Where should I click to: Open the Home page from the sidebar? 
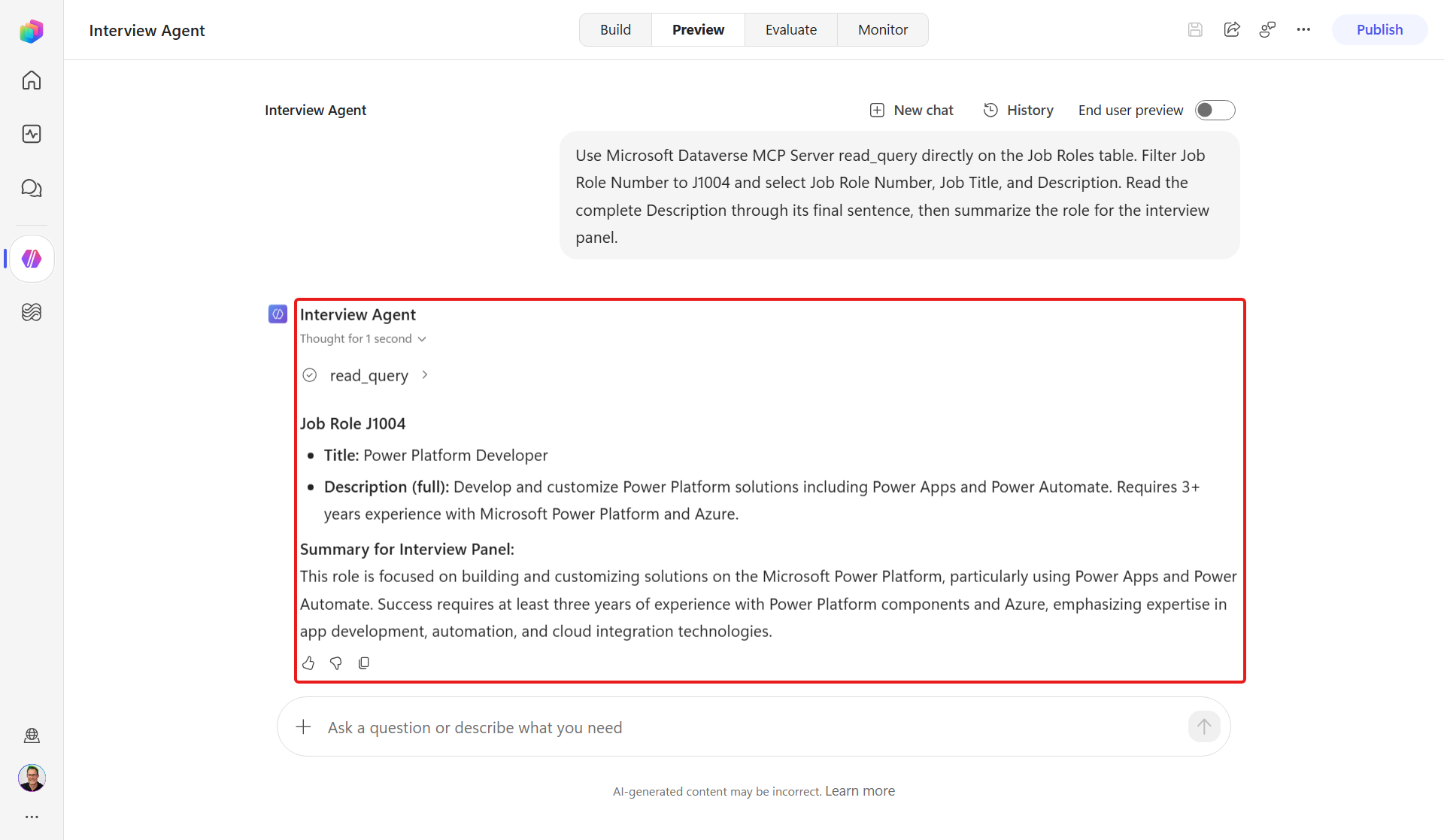(32, 80)
